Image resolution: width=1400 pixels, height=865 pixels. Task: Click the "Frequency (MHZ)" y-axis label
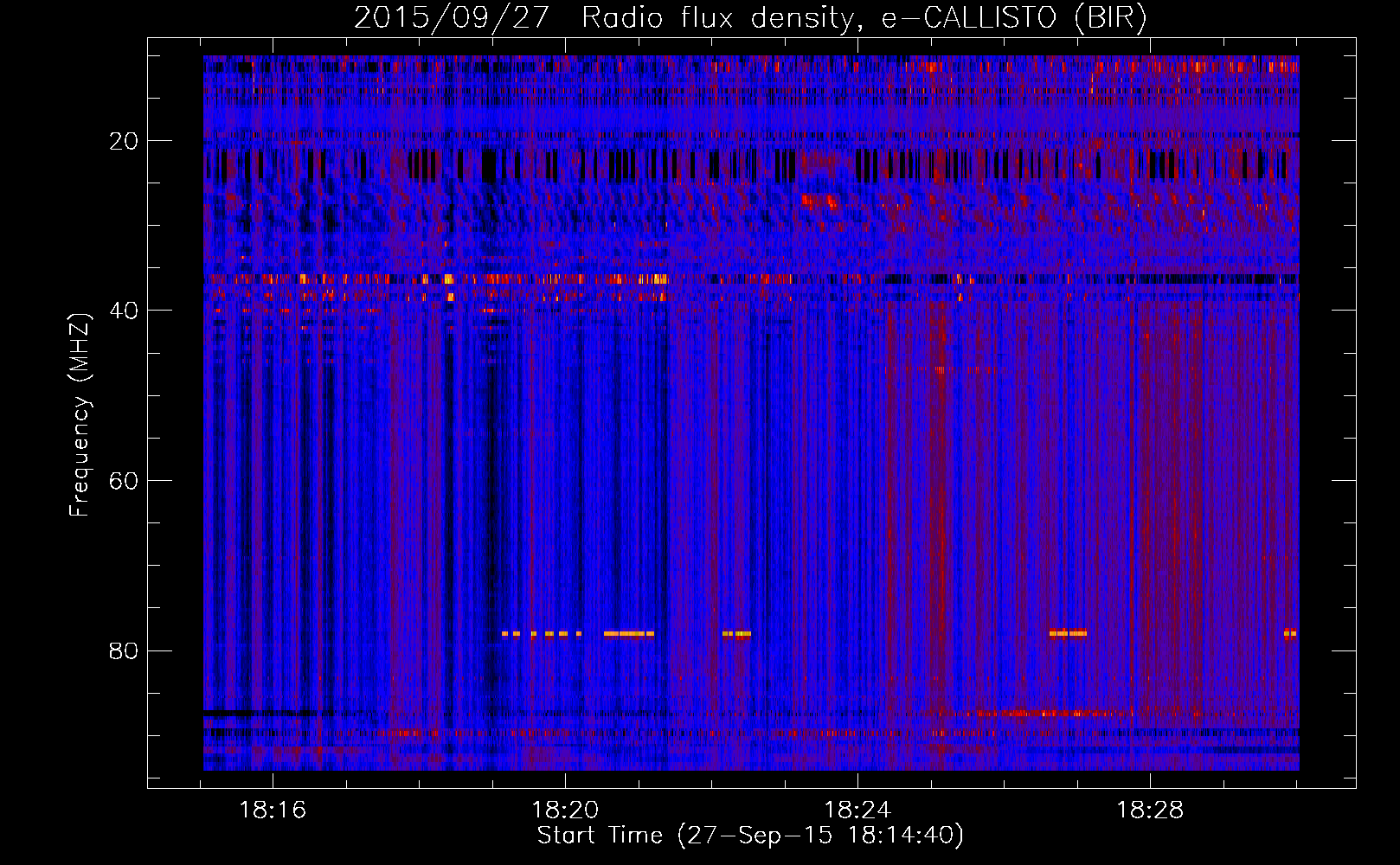pyautogui.click(x=79, y=415)
